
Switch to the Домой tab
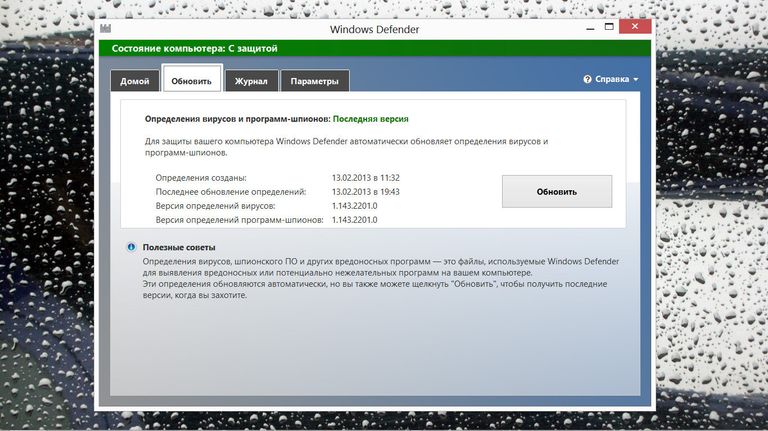pos(135,81)
